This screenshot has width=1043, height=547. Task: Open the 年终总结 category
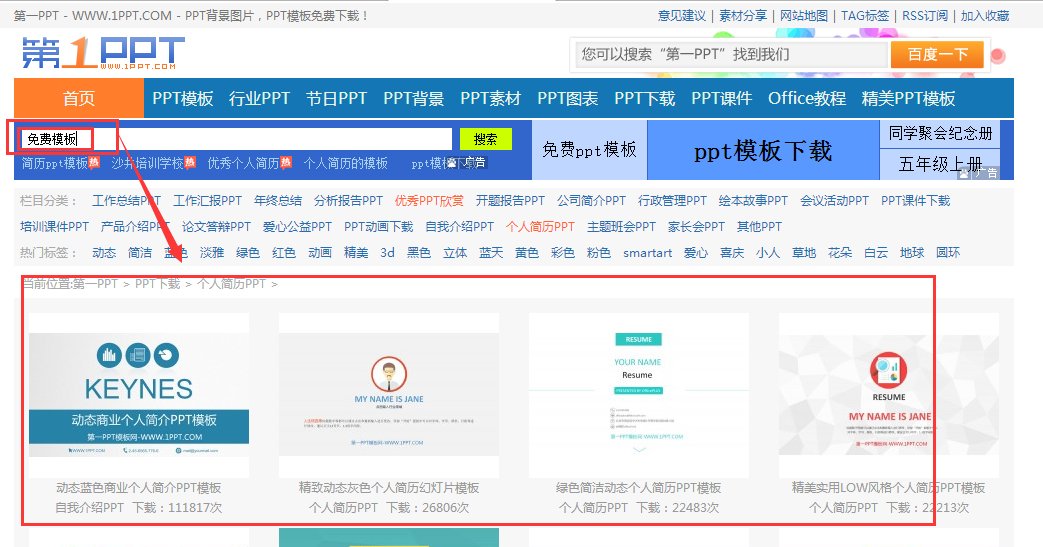point(278,200)
